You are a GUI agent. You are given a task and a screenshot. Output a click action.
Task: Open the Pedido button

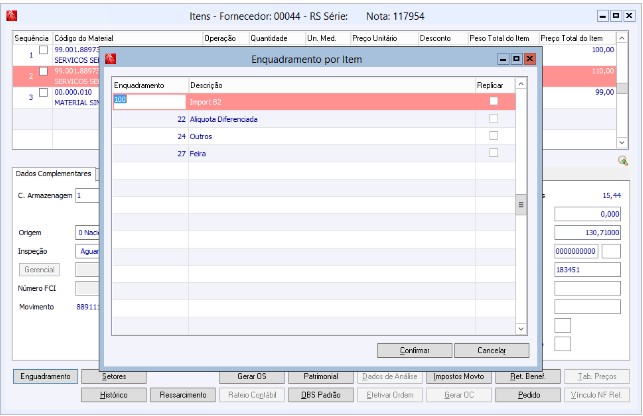tap(528, 395)
